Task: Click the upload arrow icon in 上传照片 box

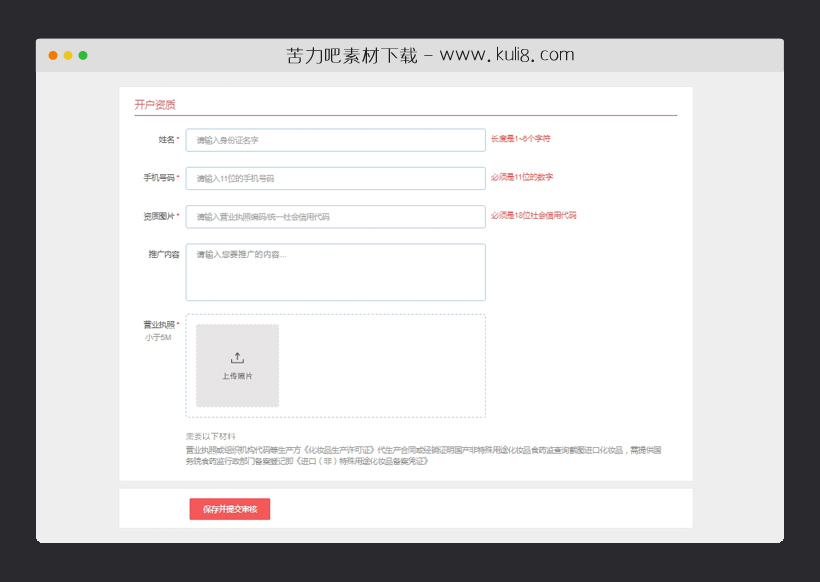Action: click(237, 356)
